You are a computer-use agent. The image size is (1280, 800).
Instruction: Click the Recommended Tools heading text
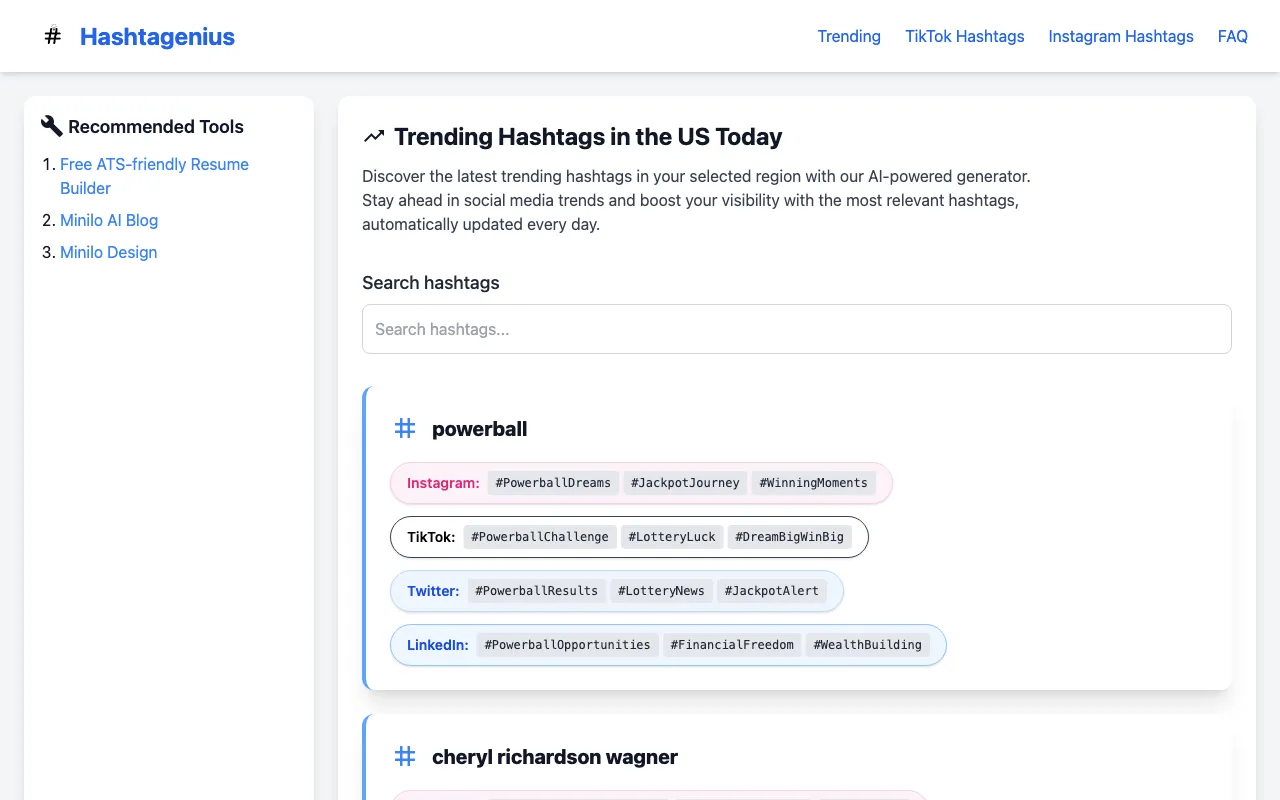coord(156,127)
